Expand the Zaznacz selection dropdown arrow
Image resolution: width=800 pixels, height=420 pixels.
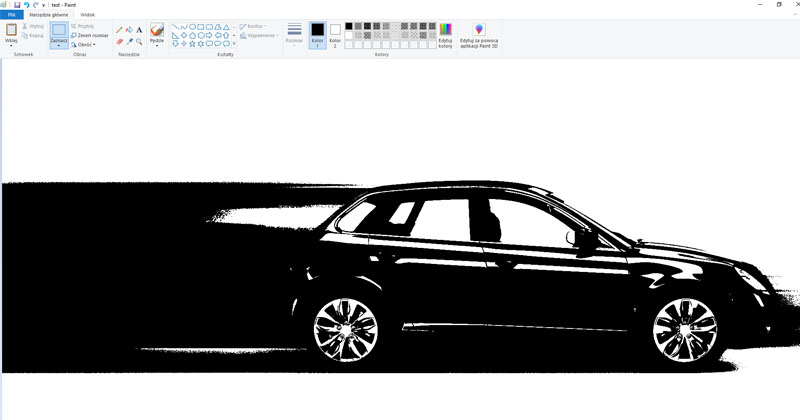[x=59, y=46]
